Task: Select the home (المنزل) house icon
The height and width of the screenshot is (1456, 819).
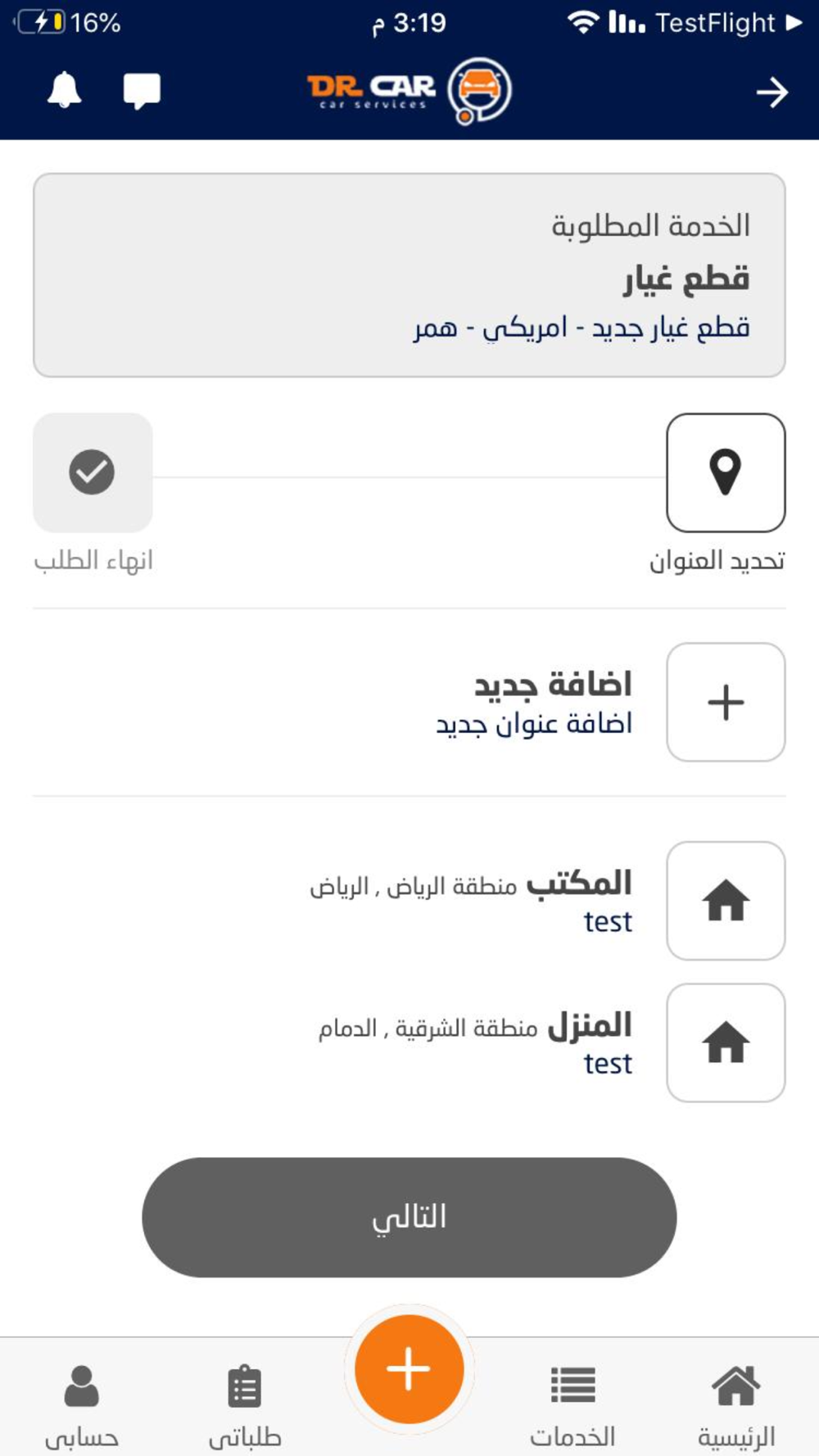Action: coord(726,1042)
